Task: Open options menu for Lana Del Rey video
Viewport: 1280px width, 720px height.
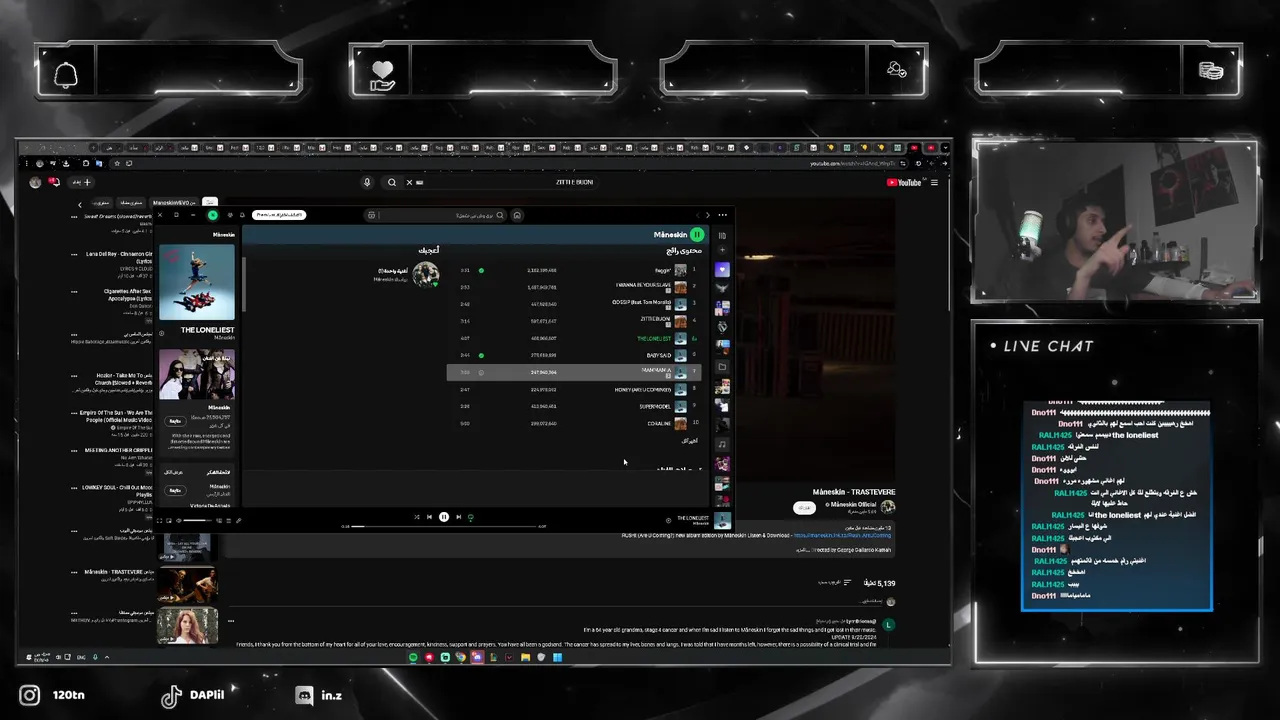Action: coord(74,254)
